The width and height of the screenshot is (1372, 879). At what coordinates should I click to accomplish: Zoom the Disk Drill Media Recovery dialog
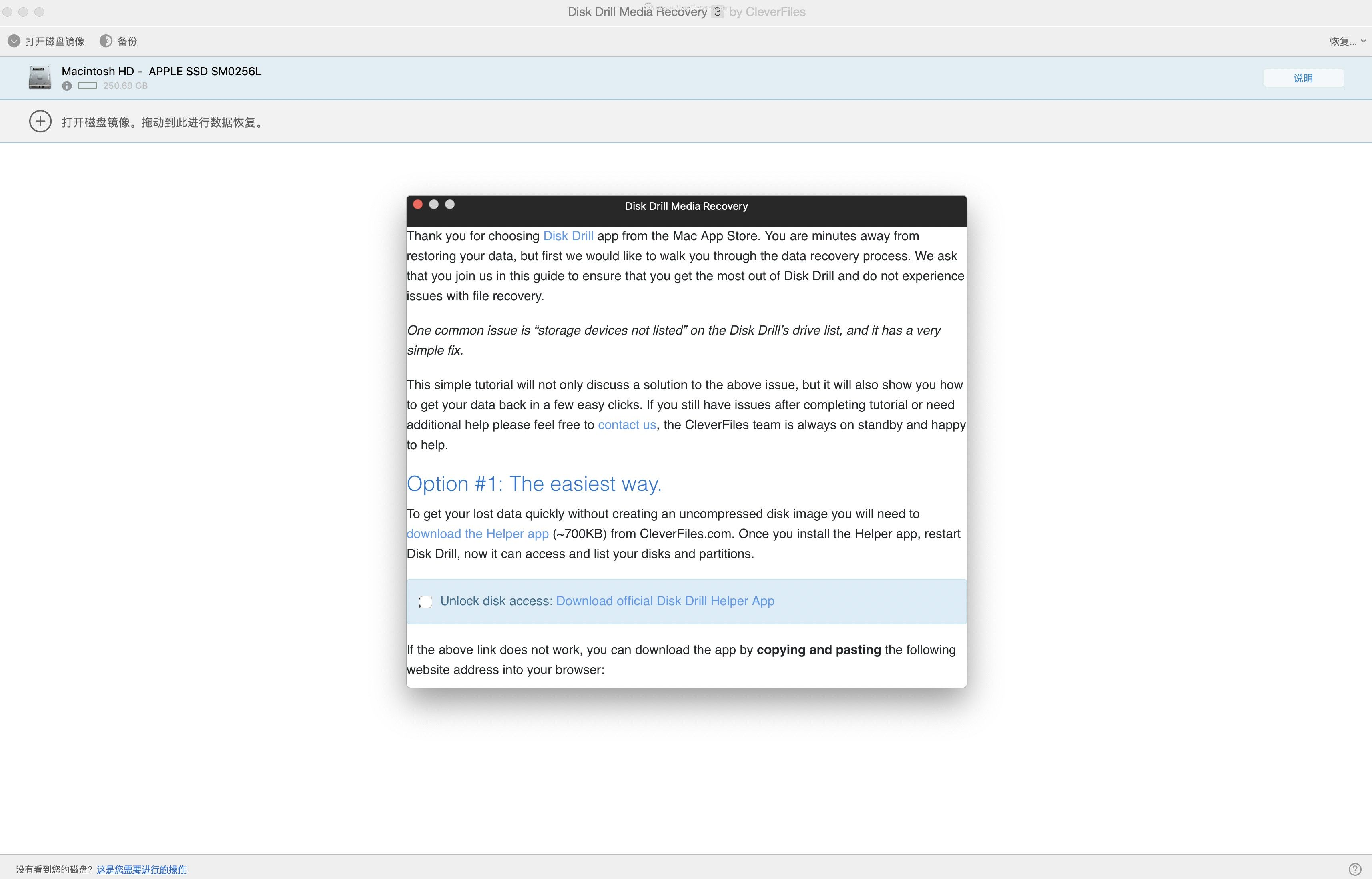(x=450, y=204)
